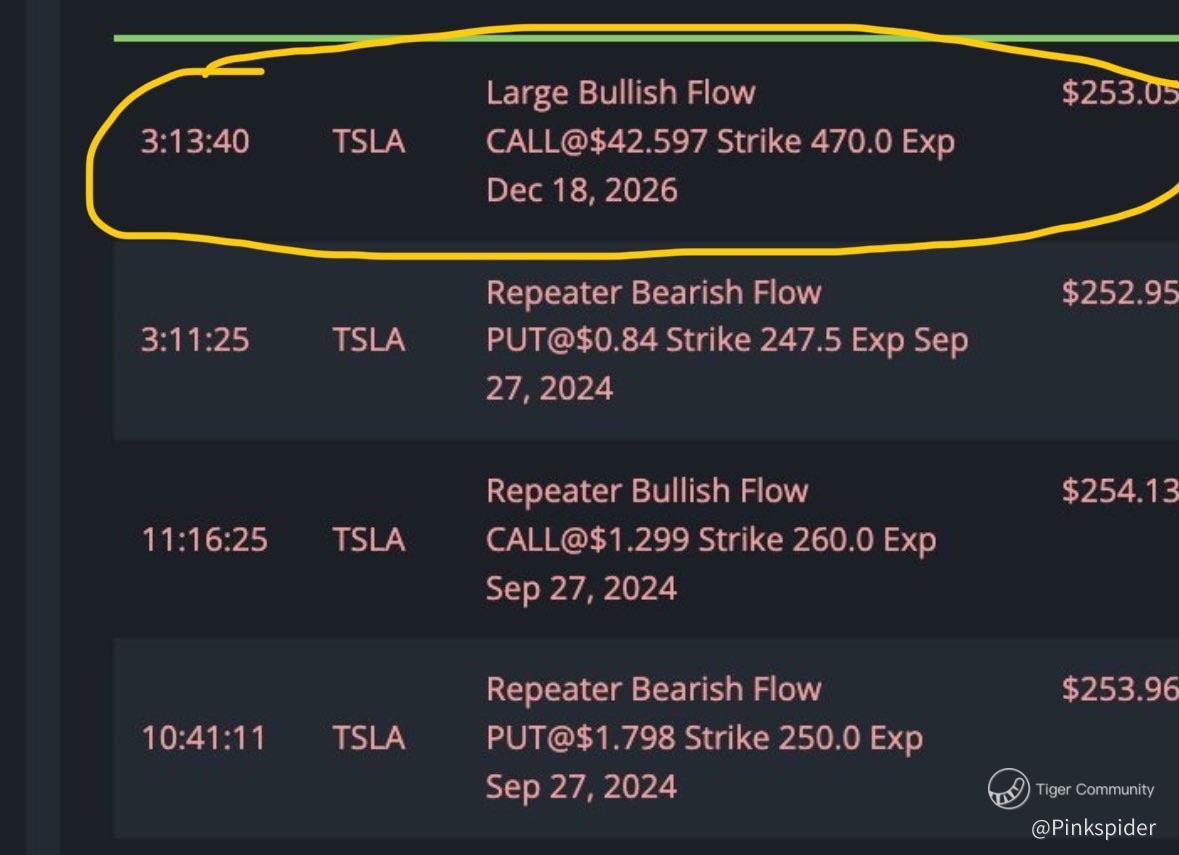Click TSLA ticker in the 11:16:25 row
1179x855 pixels.
point(368,540)
